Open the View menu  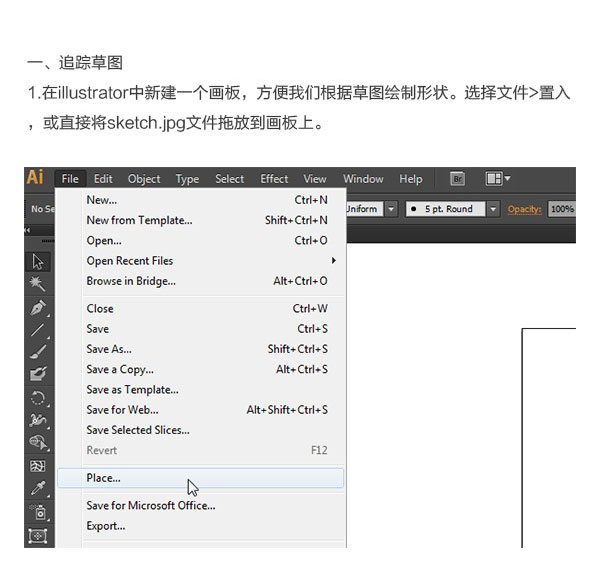(315, 179)
